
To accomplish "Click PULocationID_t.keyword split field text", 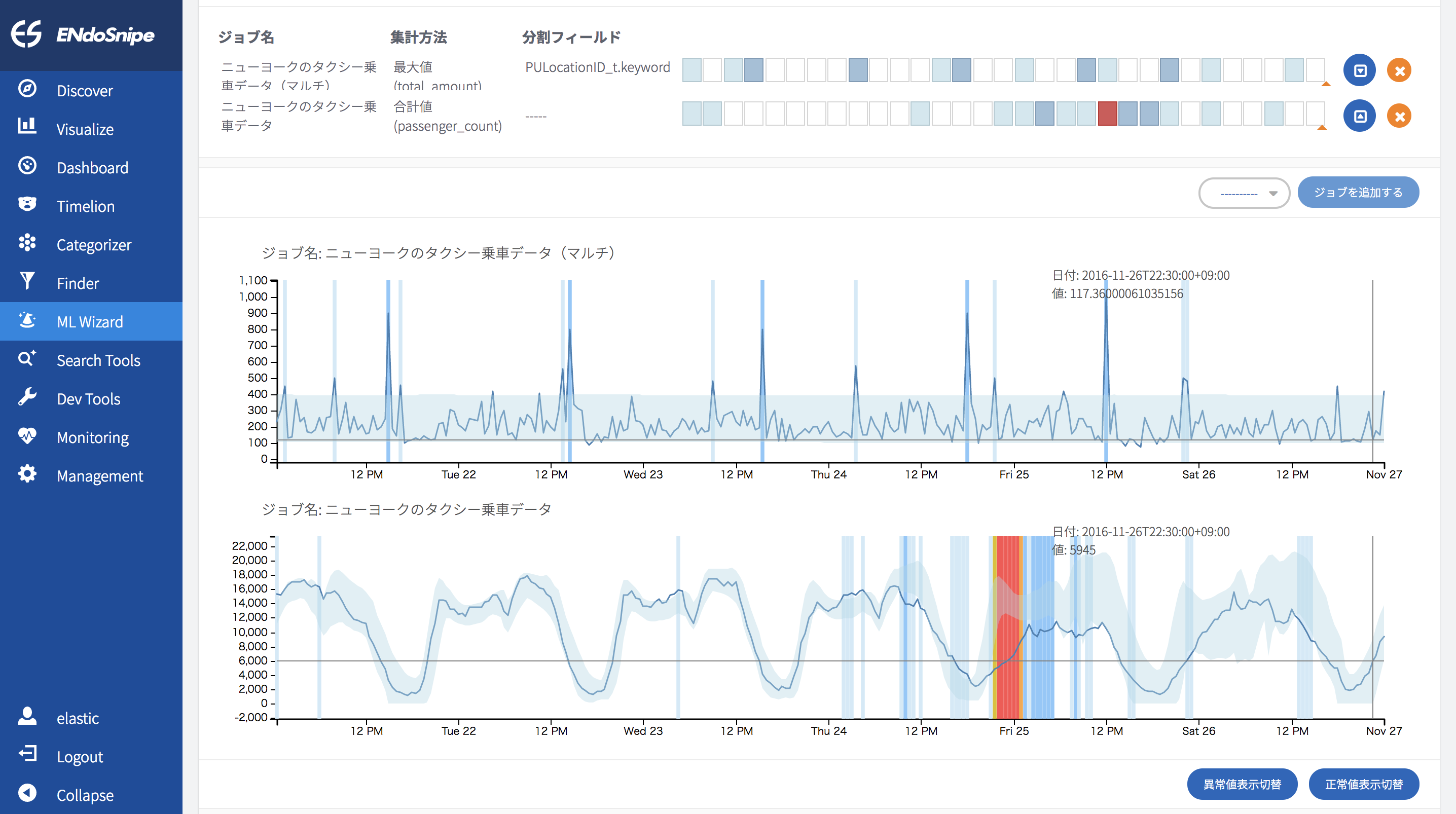I will [x=597, y=67].
